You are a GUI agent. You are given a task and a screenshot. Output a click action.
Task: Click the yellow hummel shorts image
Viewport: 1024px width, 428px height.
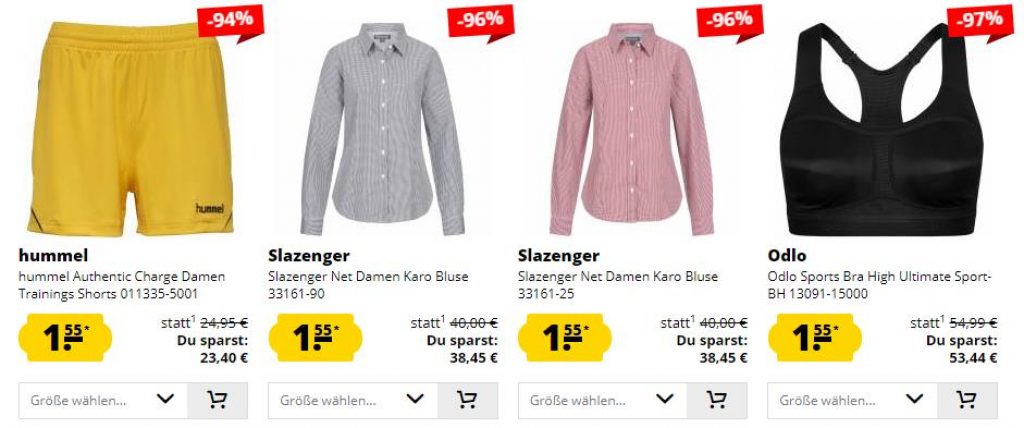click(x=131, y=129)
